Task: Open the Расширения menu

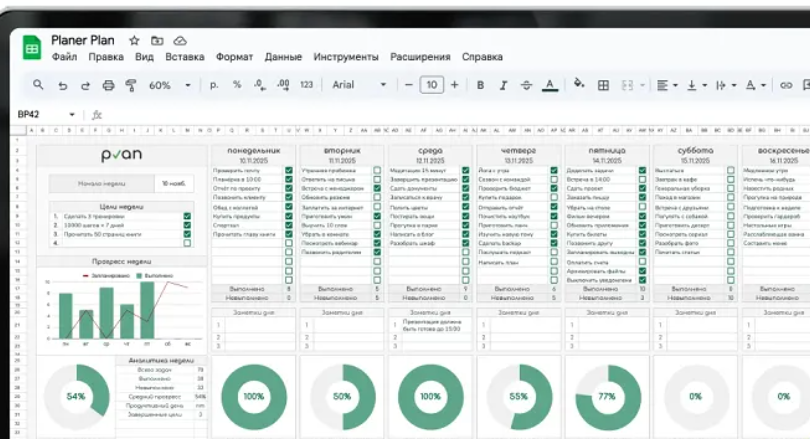Action: point(420,57)
